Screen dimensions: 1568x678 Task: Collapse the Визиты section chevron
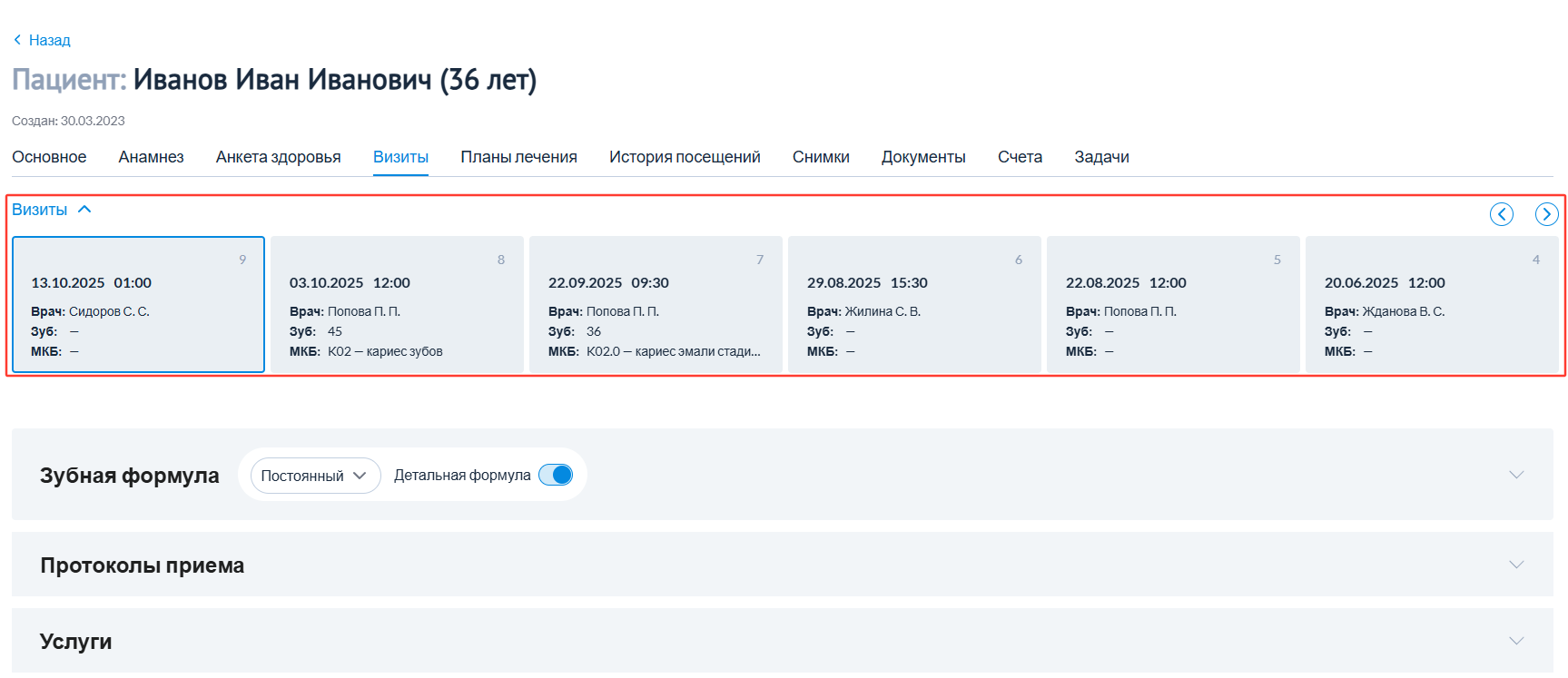pyautogui.click(x=84, y=210)
